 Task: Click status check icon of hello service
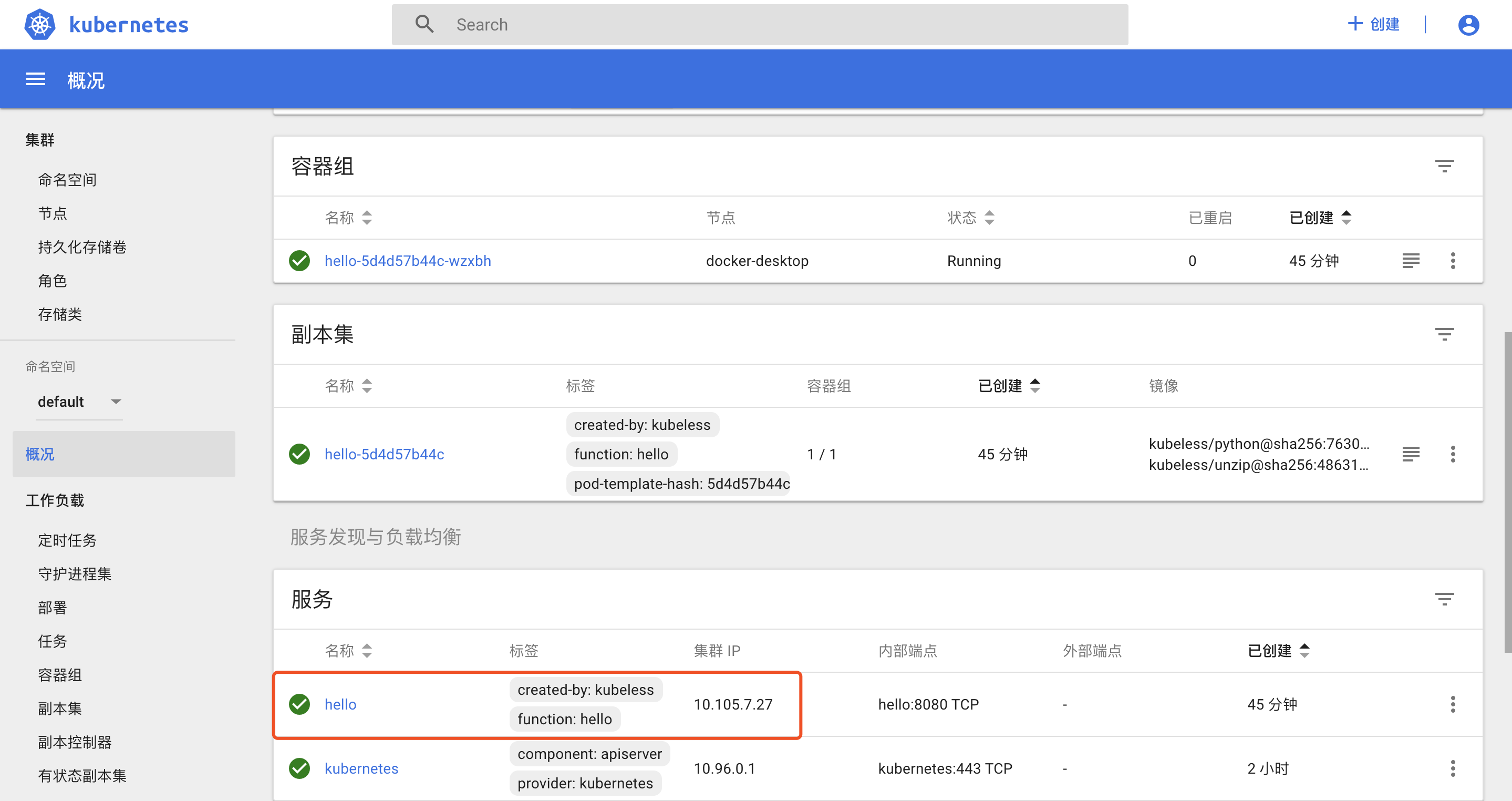point(299,704)
